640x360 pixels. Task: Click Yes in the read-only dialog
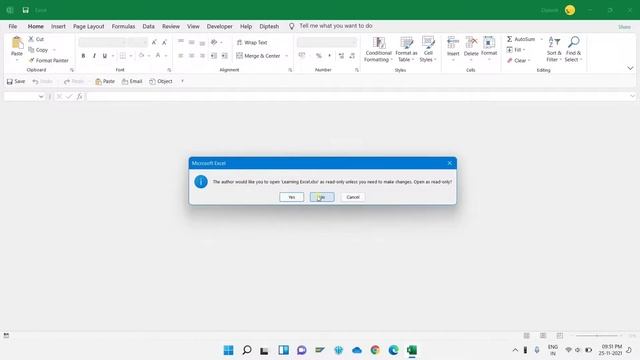291,197
